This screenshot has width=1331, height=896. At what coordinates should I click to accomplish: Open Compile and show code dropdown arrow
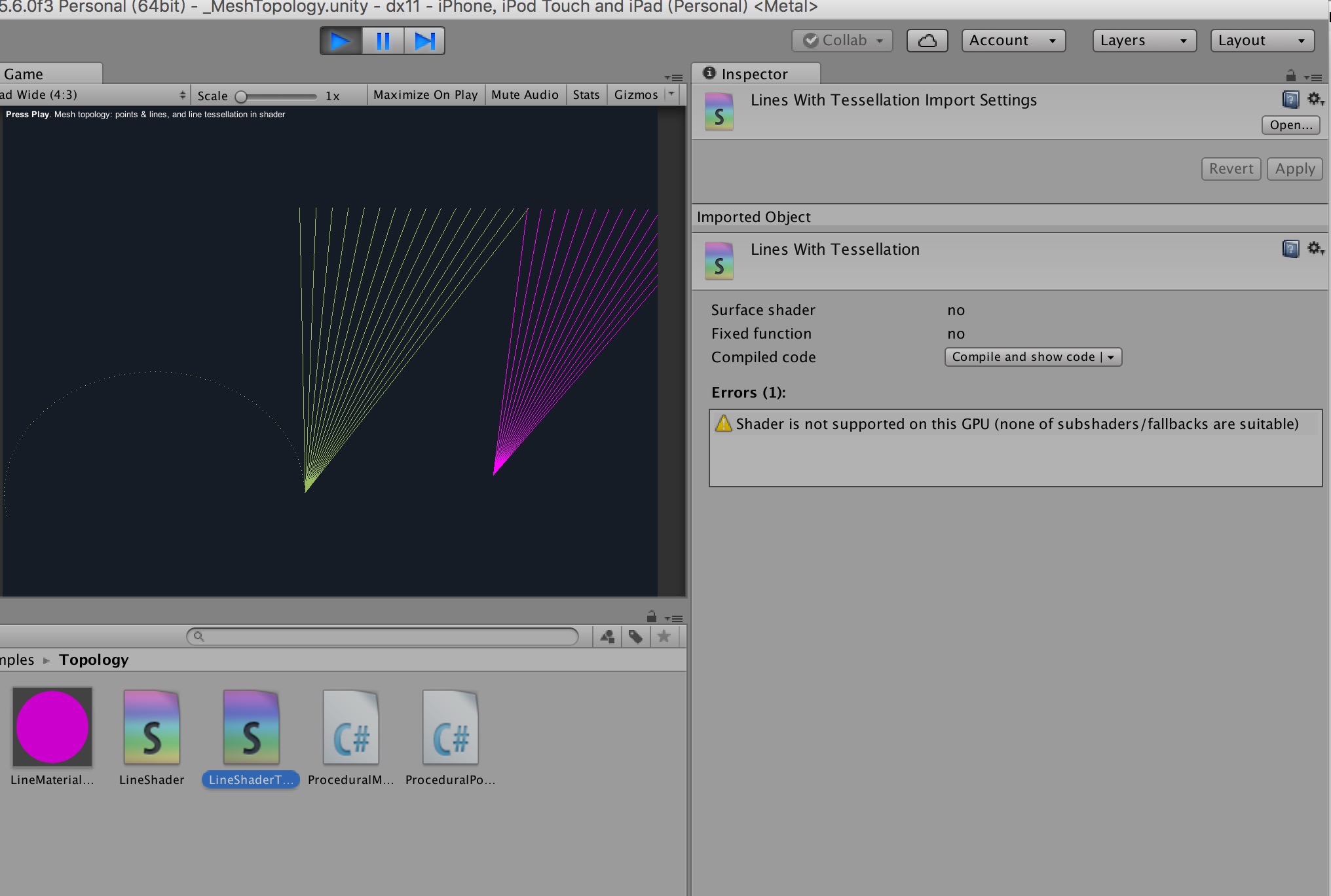tap(1111, 357)
